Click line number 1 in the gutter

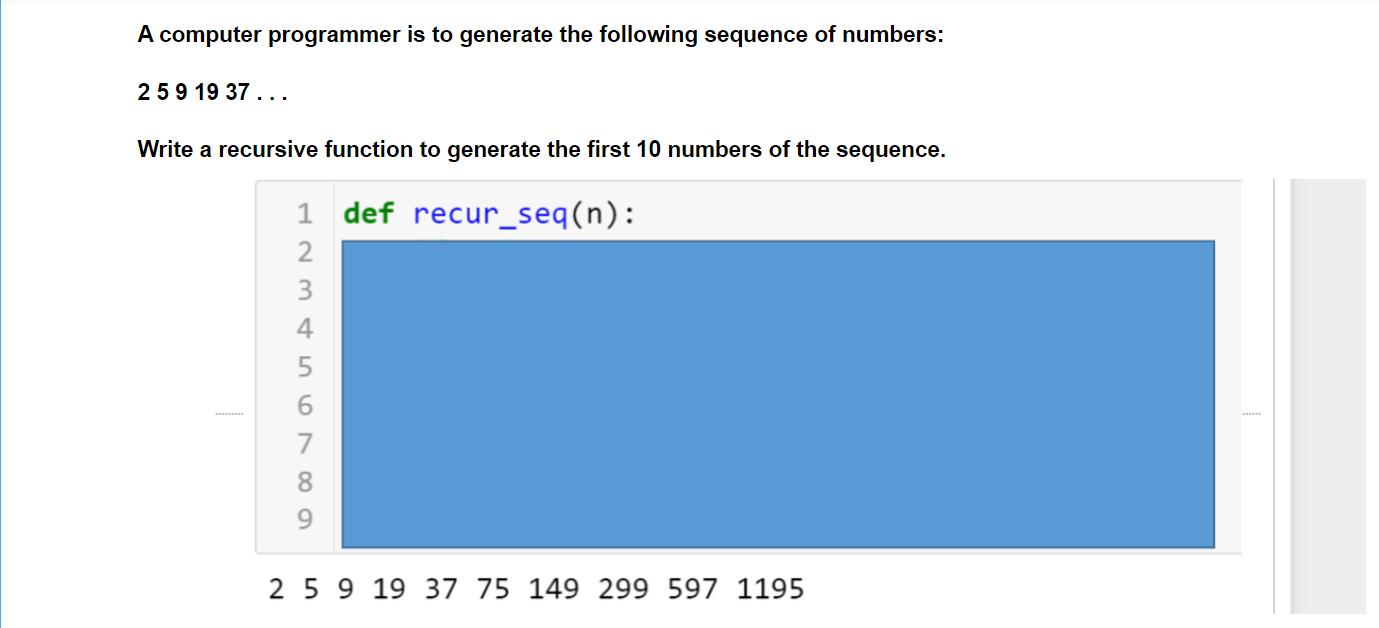pyautogui.click(x=305, y=211)
